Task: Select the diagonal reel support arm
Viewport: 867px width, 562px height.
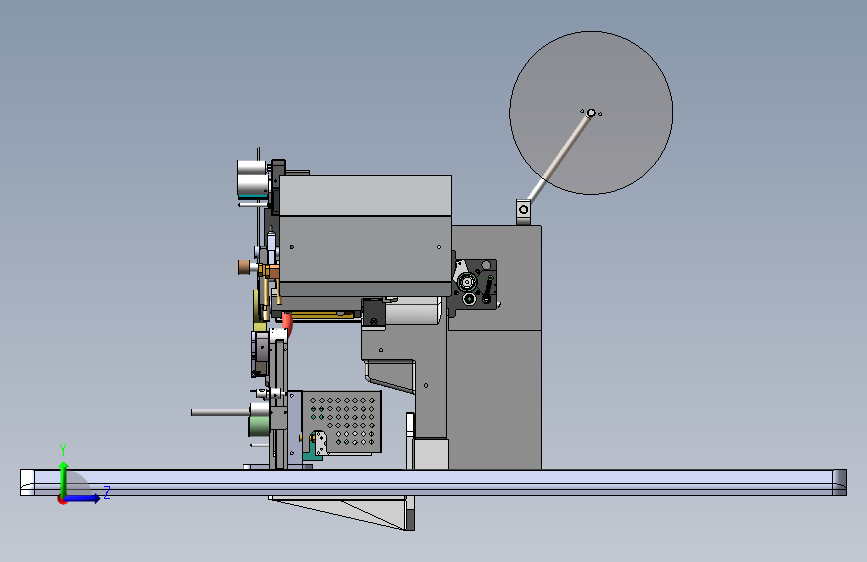Action: [558, 157]
